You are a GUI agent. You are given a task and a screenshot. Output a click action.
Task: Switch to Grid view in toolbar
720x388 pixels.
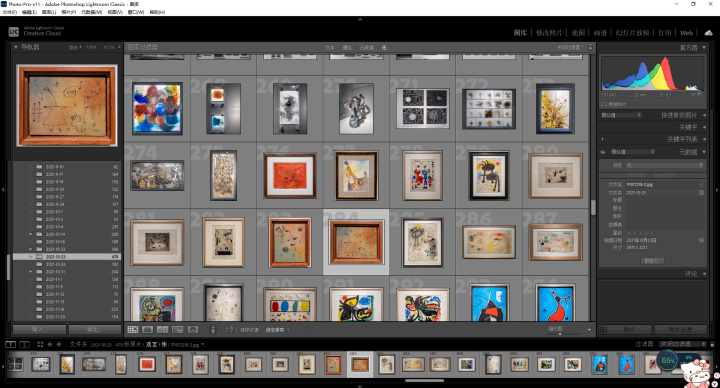coord(133,330)
